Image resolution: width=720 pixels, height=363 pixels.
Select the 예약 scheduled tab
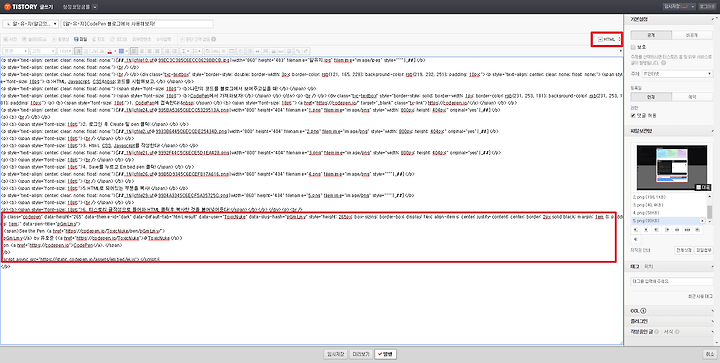click(x=692, y=97)
